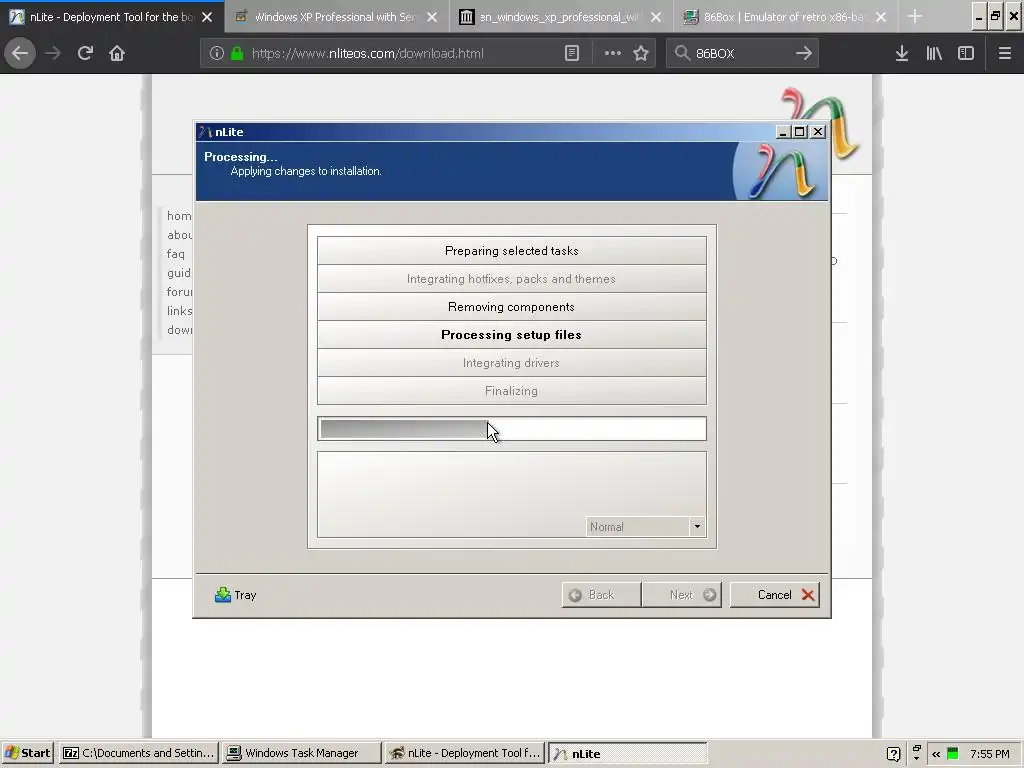Click the search magnifier icon
This screenshot has height=768, width=1024.
click(682, 54)
